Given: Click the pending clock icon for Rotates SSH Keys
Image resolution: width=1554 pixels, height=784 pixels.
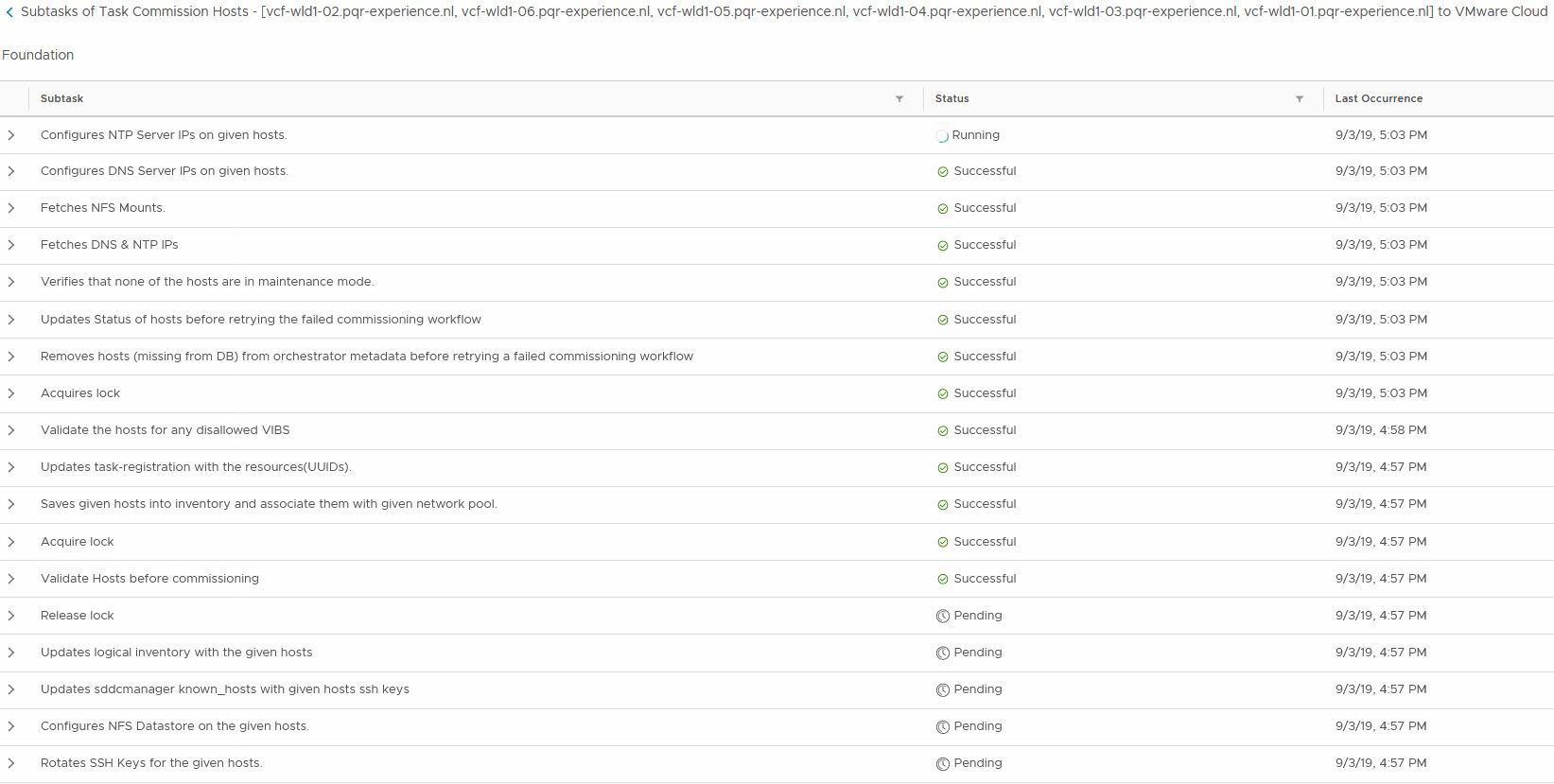Looking at the screenshot, I should (943, 764).
